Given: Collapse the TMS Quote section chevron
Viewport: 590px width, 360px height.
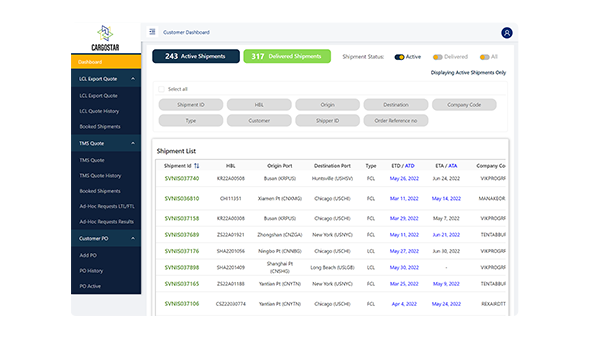Looking at the screenshot, I should coord(133,143).
